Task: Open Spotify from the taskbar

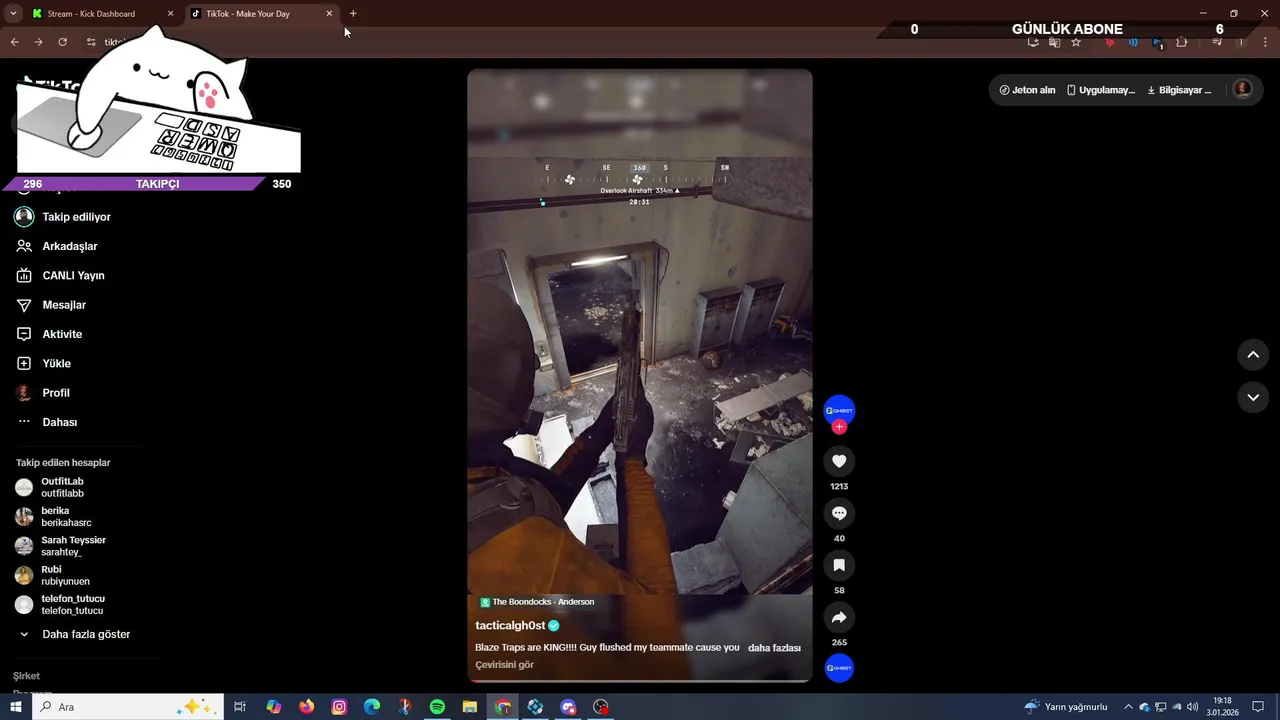Action: (437, 707)
